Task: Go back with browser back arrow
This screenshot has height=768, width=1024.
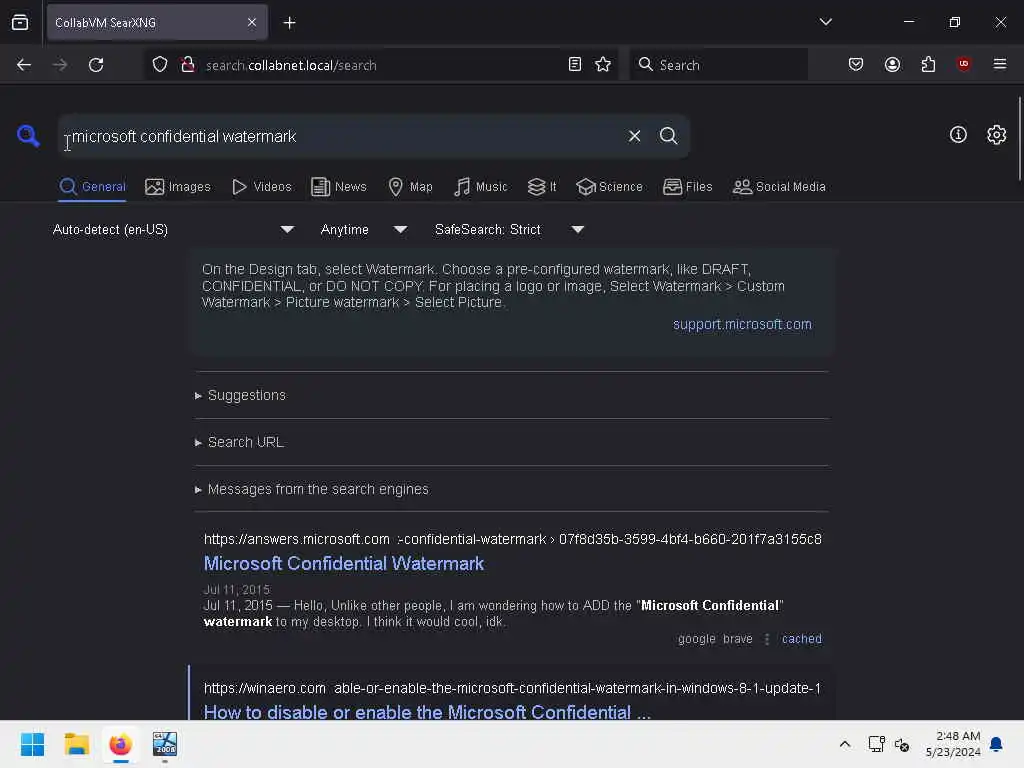Action: tap(24, 65)
